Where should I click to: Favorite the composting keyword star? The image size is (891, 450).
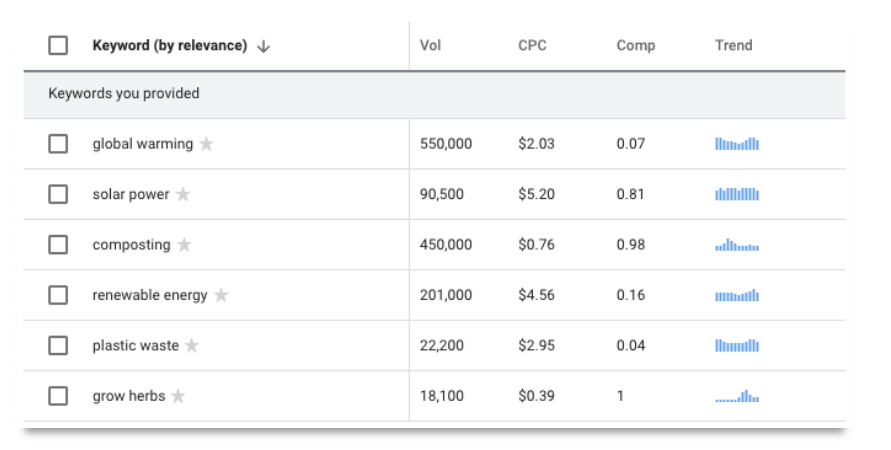(184, 244)
